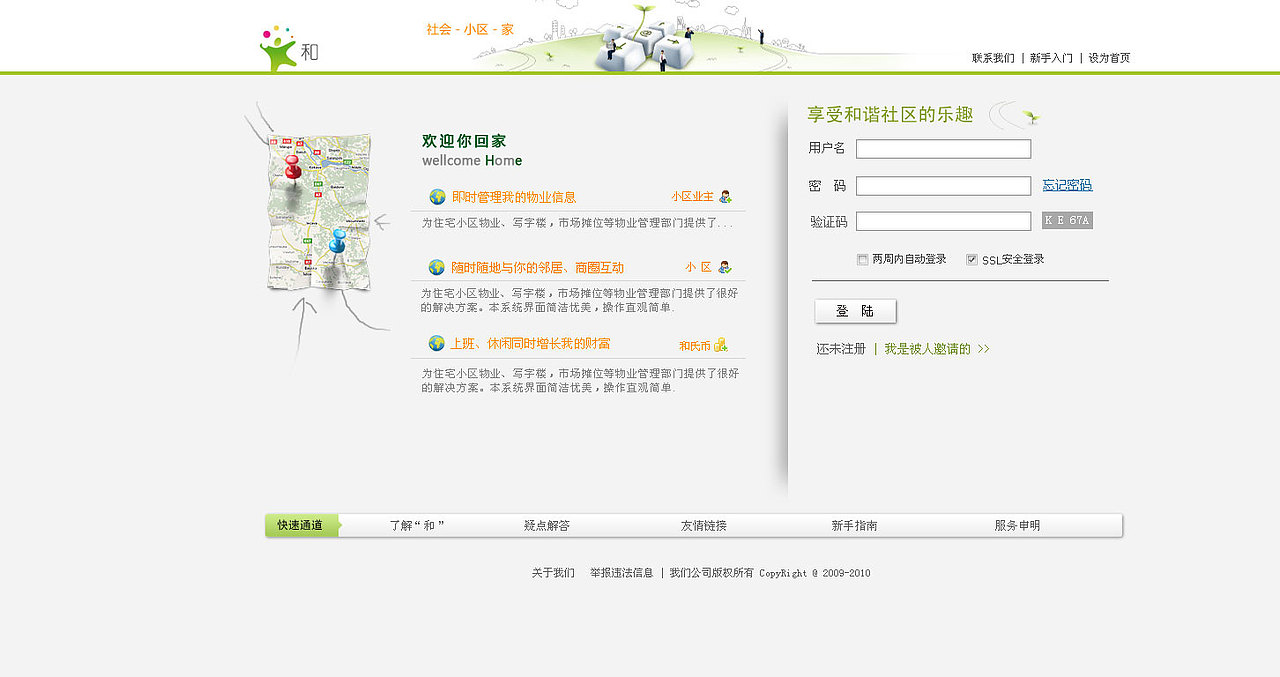Click globe icon beside 随时随地与你的邻居
This screenshot has height=677, width=1280.
click(436, 267)
